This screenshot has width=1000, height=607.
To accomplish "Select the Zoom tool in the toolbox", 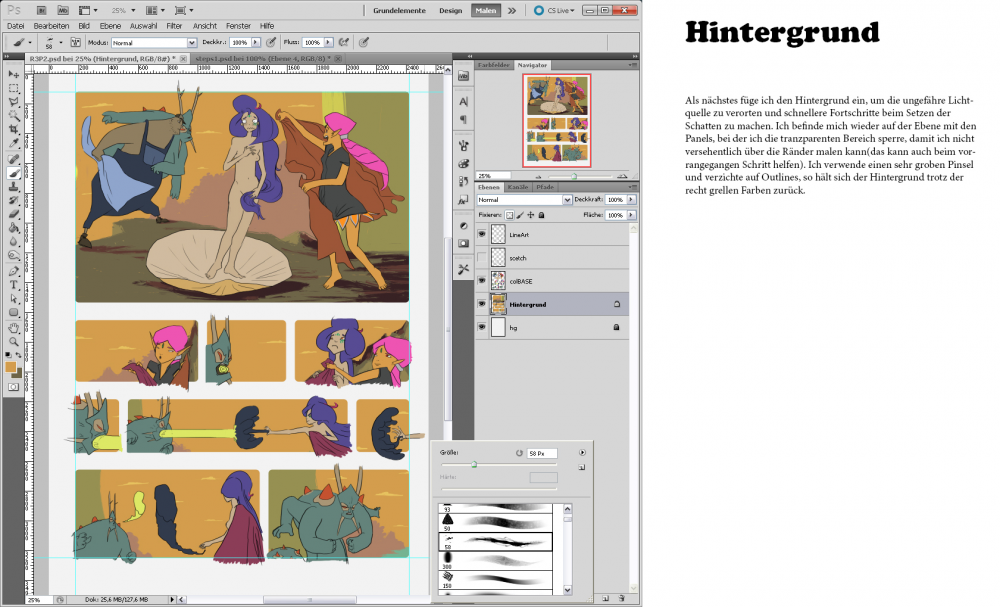I will pyautogui.click(x=13, y=342).
